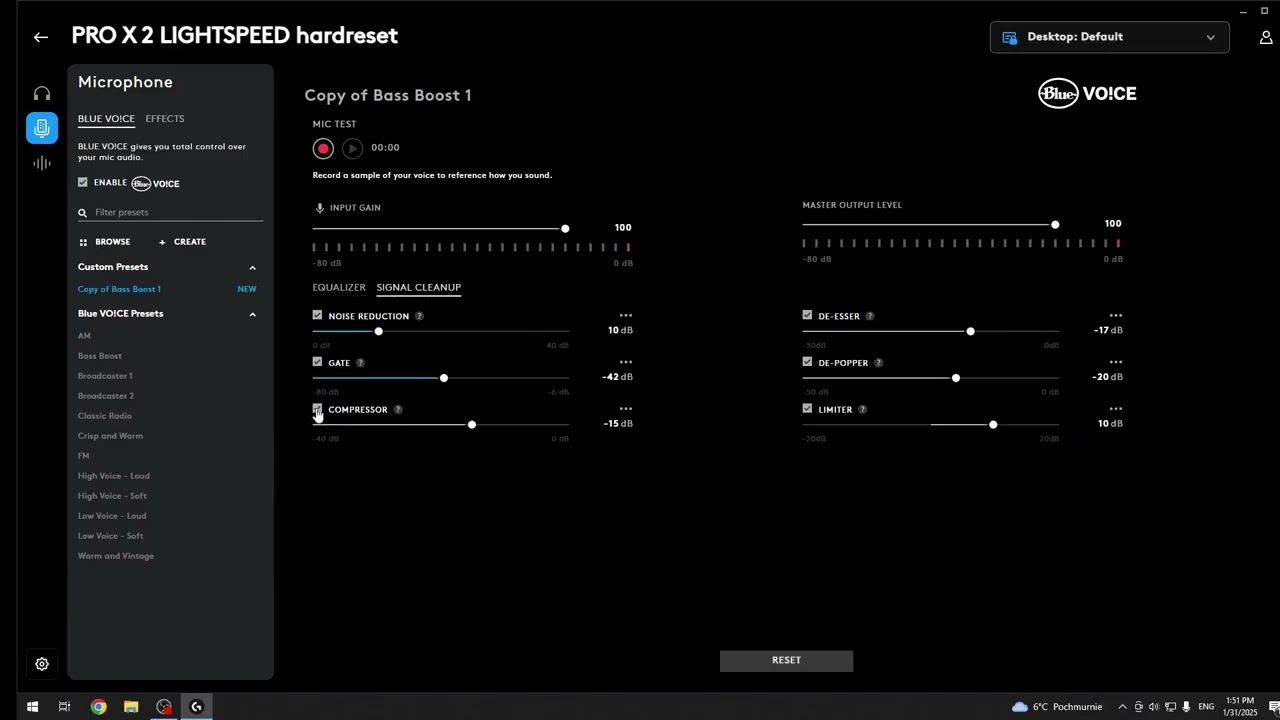The height and width of the screenshot is (720, 1280).
Task: Show hidden system tray icons
Action: [1122, 707]
